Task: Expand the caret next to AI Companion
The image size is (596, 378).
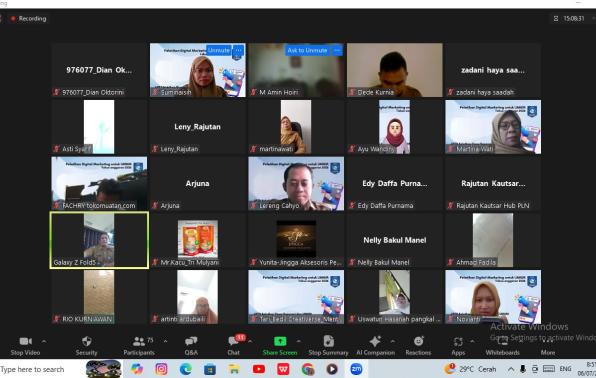Action: coord(392,341)
